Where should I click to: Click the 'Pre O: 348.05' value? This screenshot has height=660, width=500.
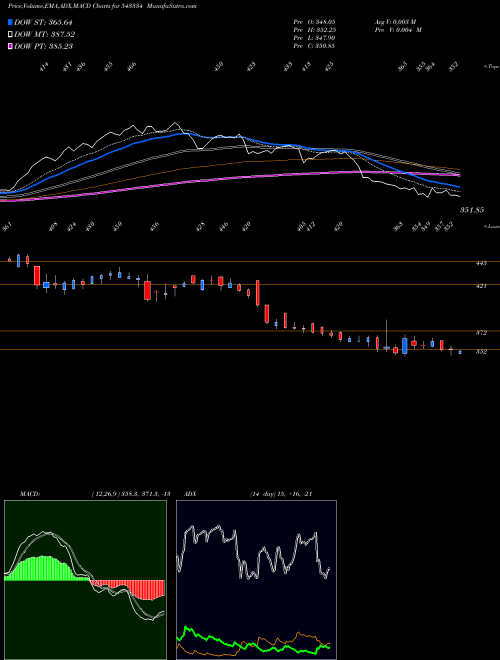(x=314, y=21)
